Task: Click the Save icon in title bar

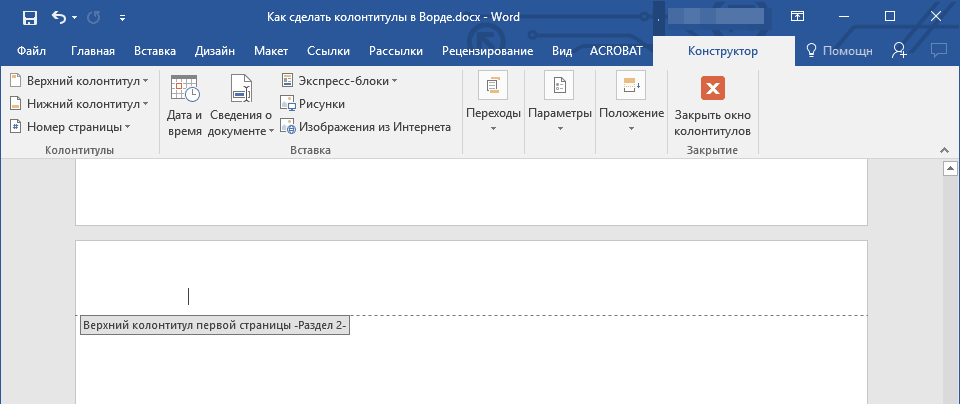Action: pyautogui.click(x=29, y=17)
